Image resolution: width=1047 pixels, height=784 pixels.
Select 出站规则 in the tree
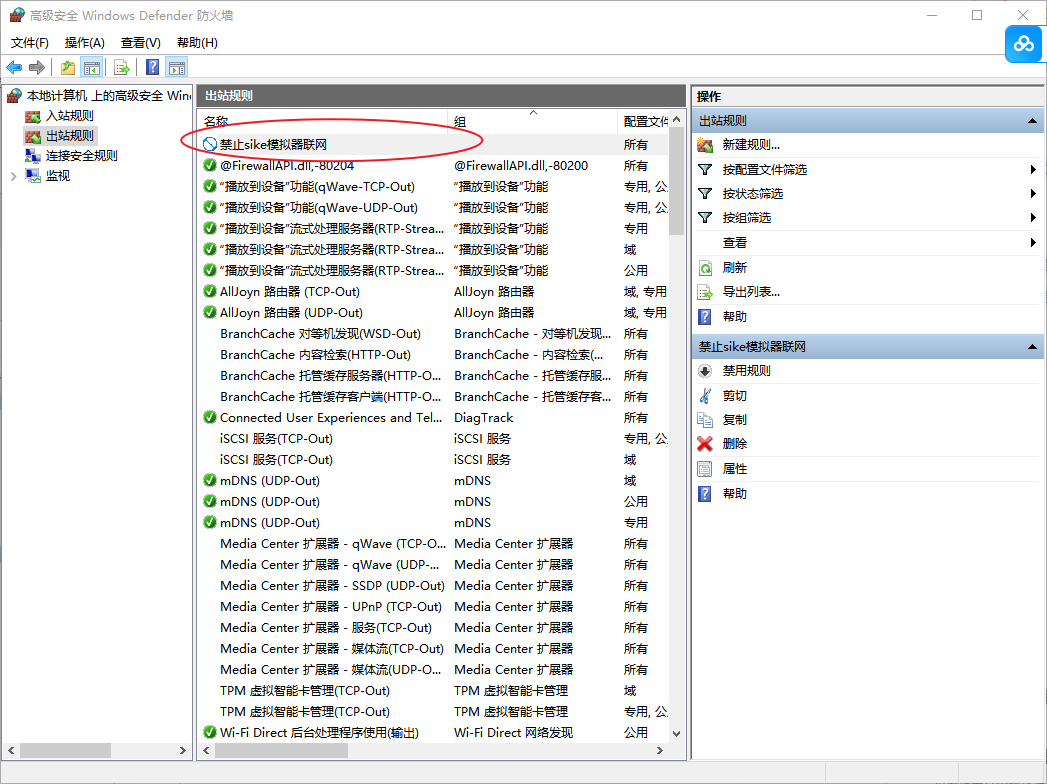tap(69, 136)
